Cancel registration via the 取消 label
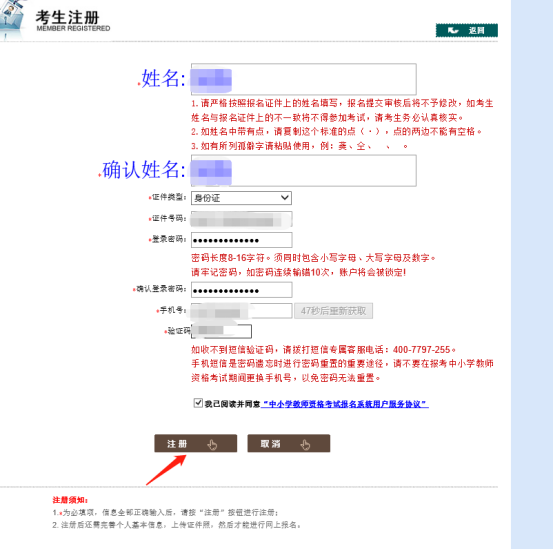Viewport: 554px width, 549px height. [x=270, y=444]
